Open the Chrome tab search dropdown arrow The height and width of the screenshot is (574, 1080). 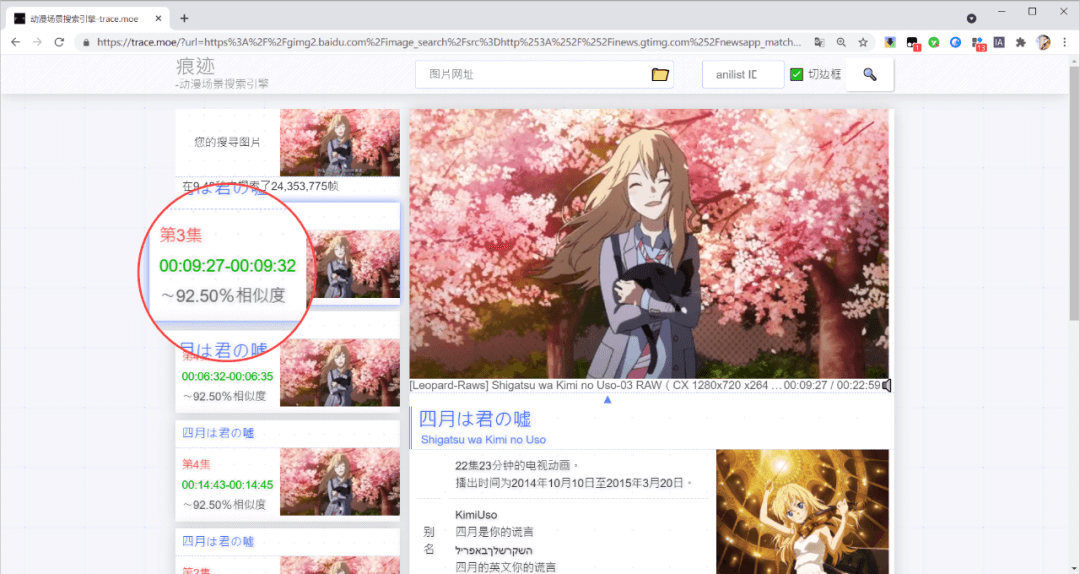pos(971,19)
